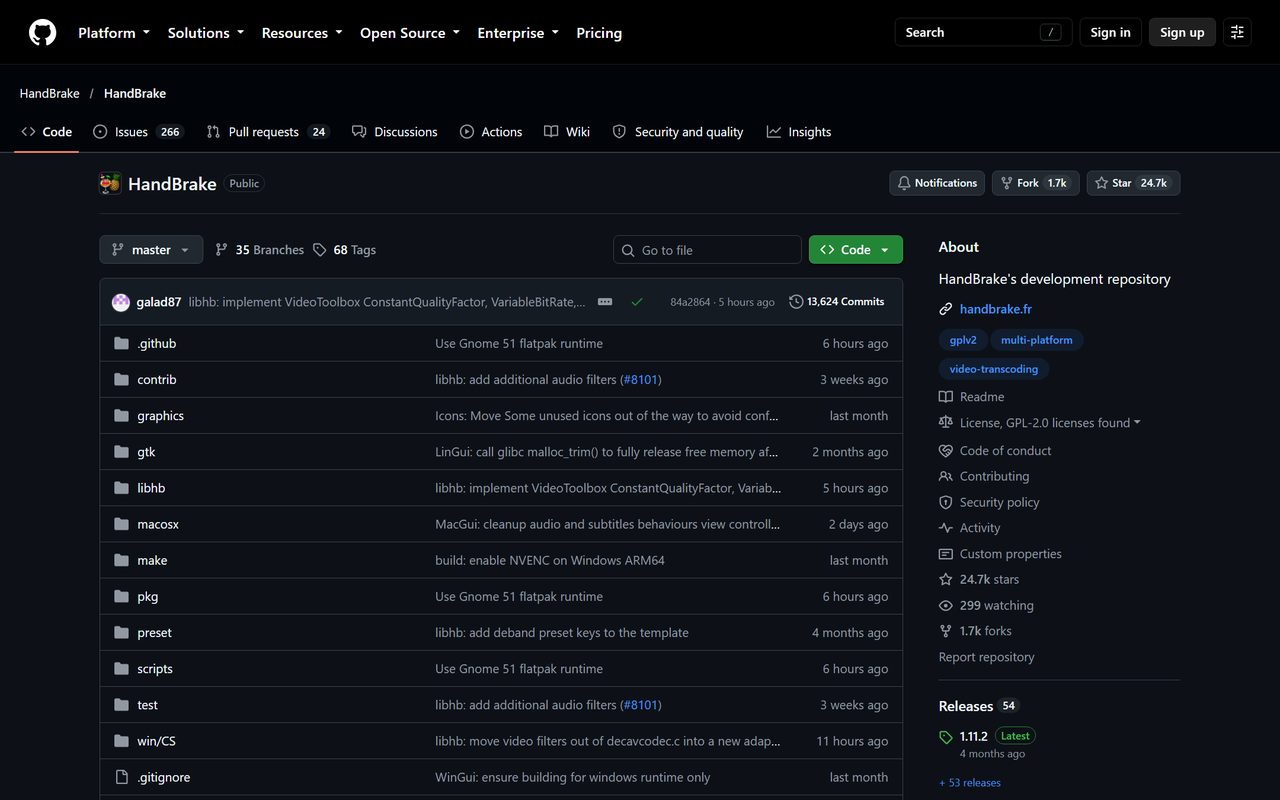Open Custom properties link
This screenshot has height=800, width=1280.
pos(1000,554)
